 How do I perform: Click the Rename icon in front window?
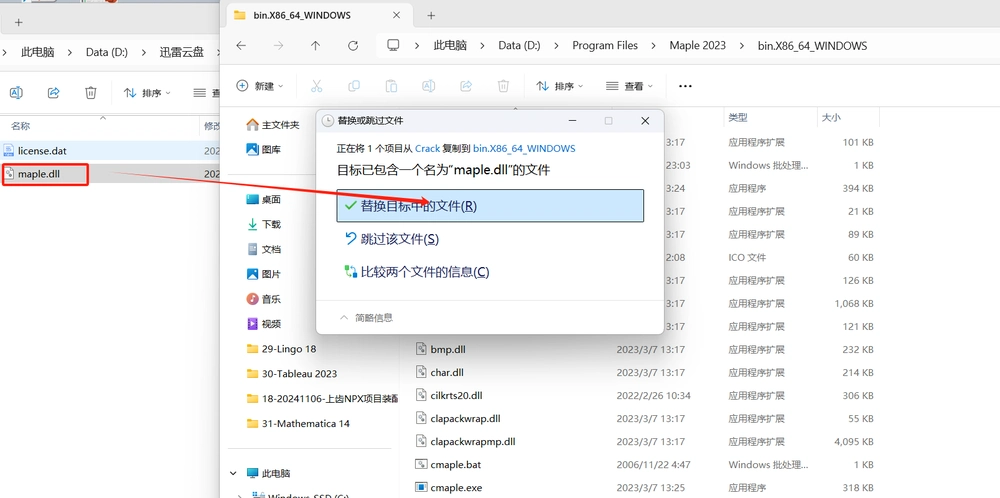pyautogui.click(x=429, y=85)
